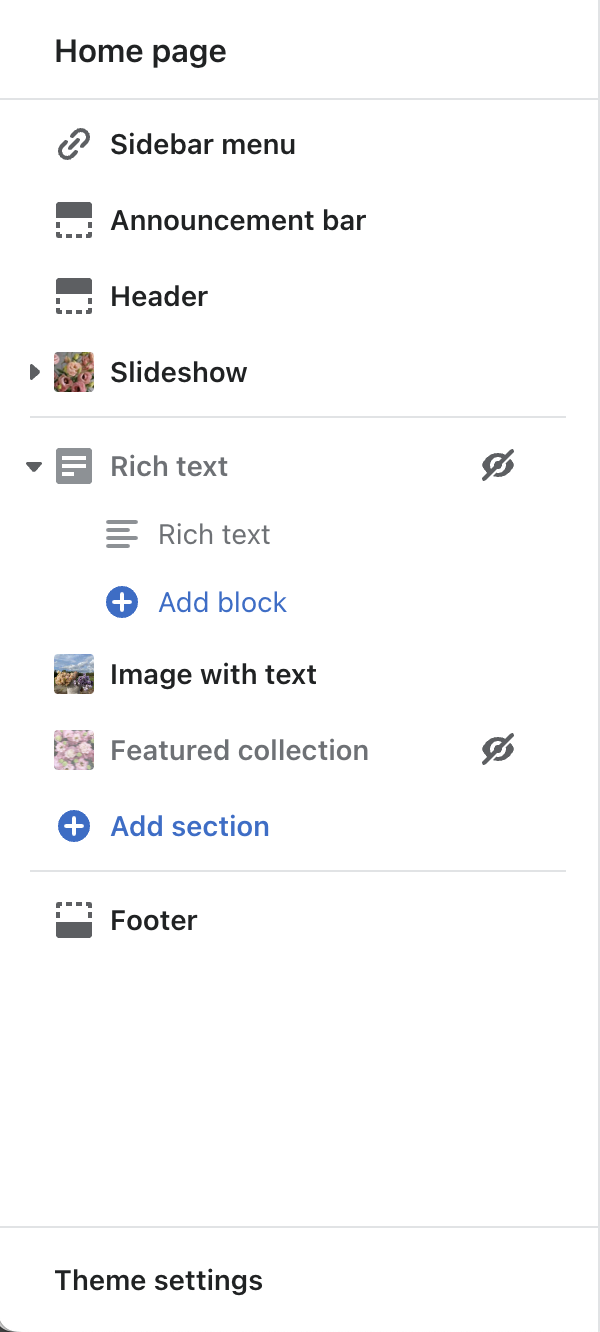Click the Announcement bar section icon
The image size is (600, 1332).
pos(73,221)
